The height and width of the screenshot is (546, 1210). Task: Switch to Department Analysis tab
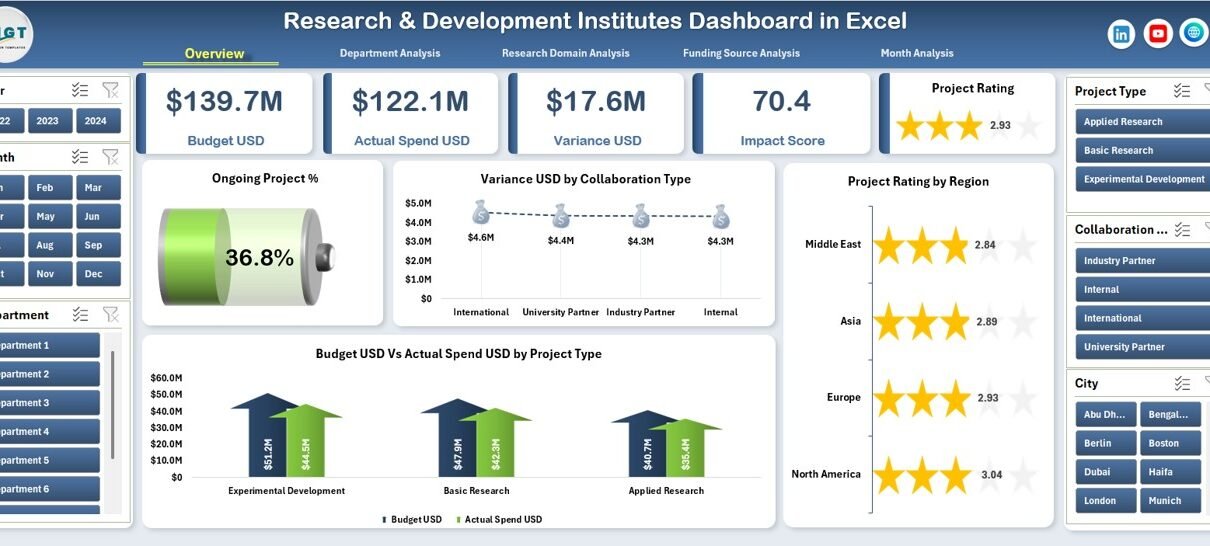(389, 53)
